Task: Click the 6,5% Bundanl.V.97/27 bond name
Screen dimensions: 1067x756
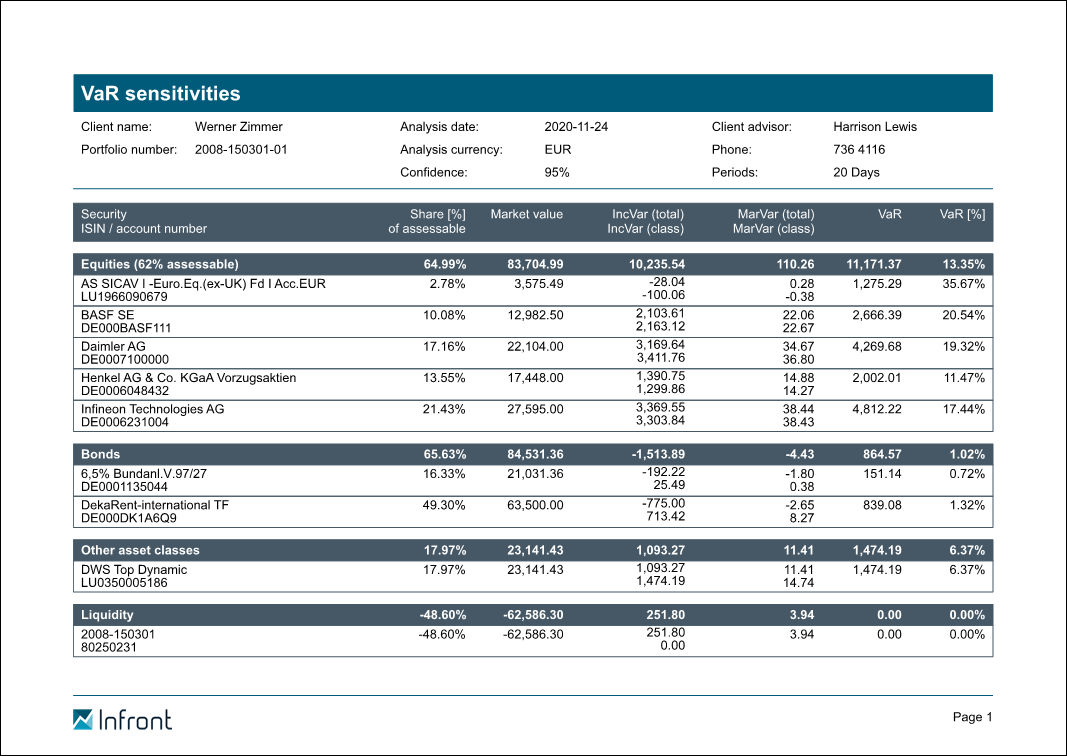Action: (x=135, y=474)
